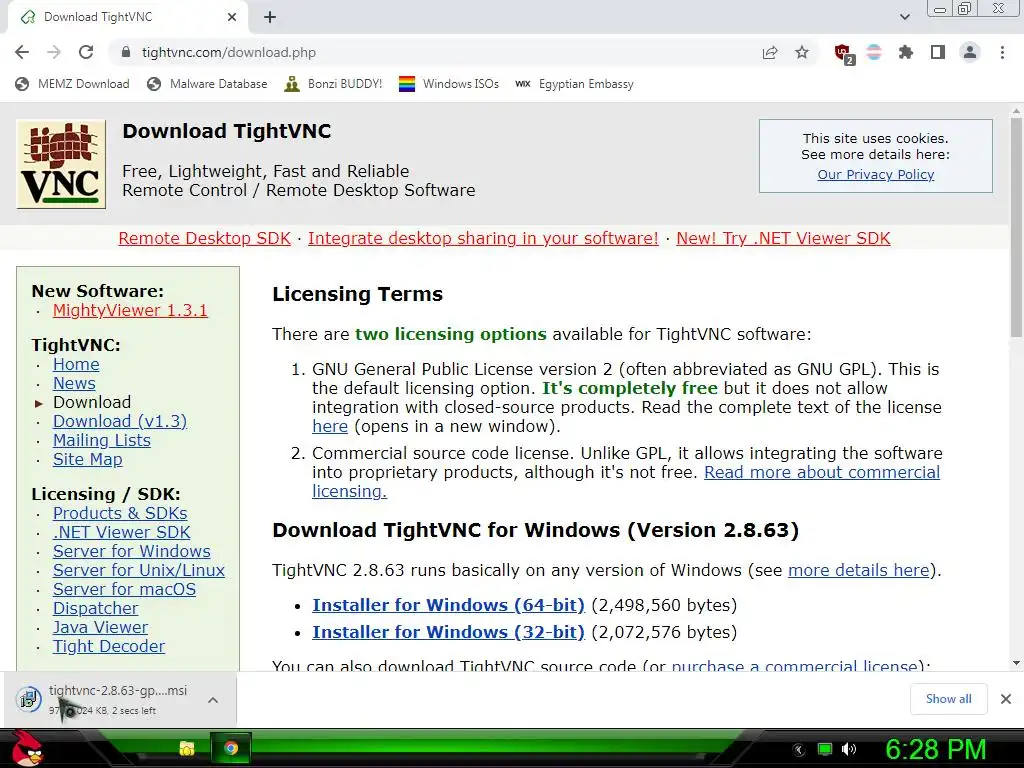Open Our Privacy Policy link
This screenshot has height=768, width=1024.
[876, 174]
